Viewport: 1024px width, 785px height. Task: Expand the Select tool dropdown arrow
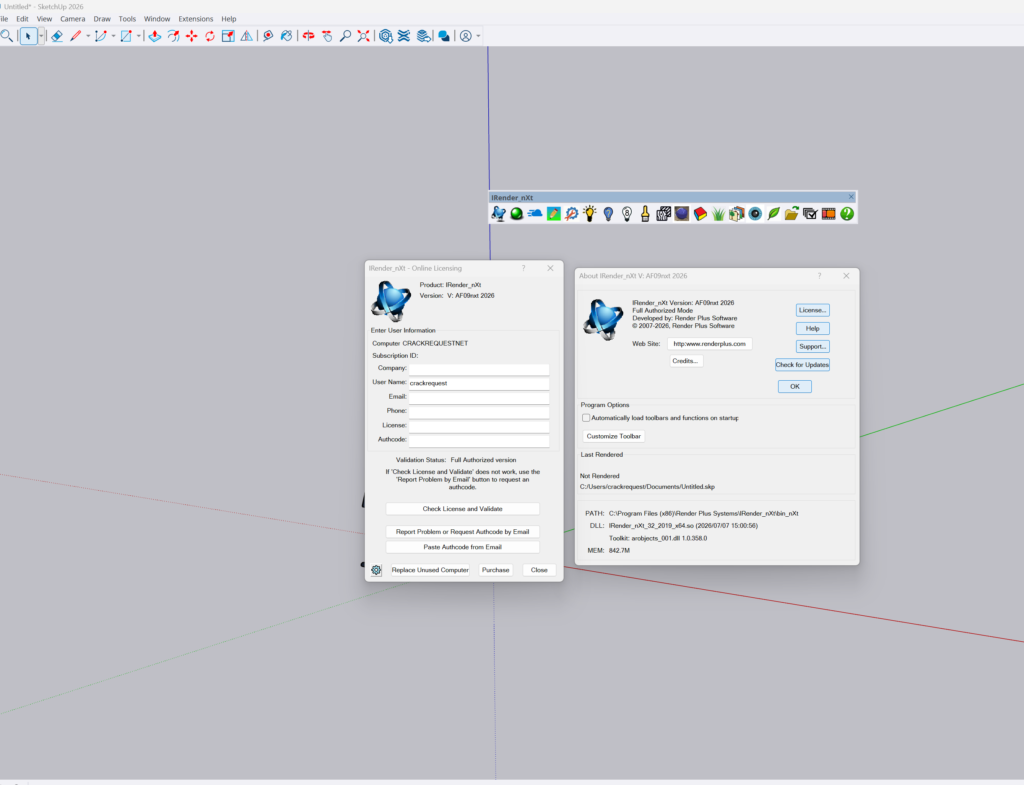[x=40, y=36]
